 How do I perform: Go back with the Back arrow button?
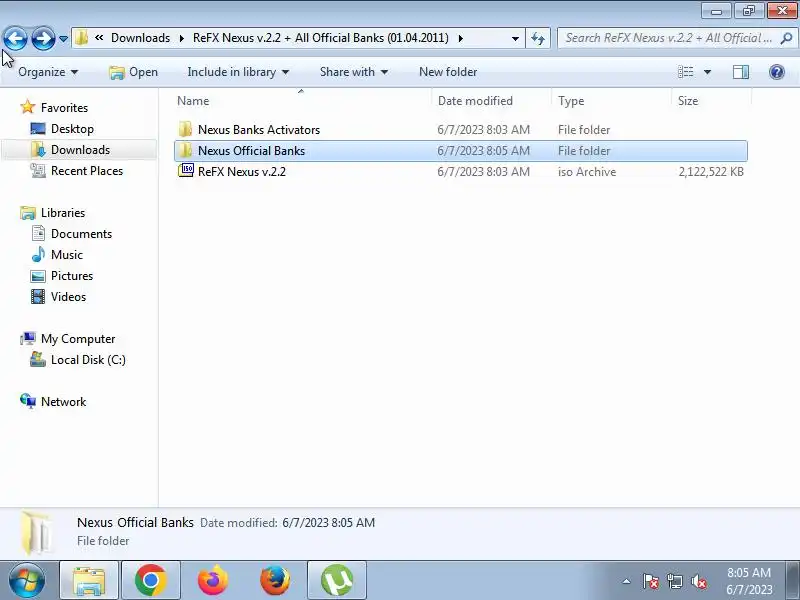tap(15, 38)
